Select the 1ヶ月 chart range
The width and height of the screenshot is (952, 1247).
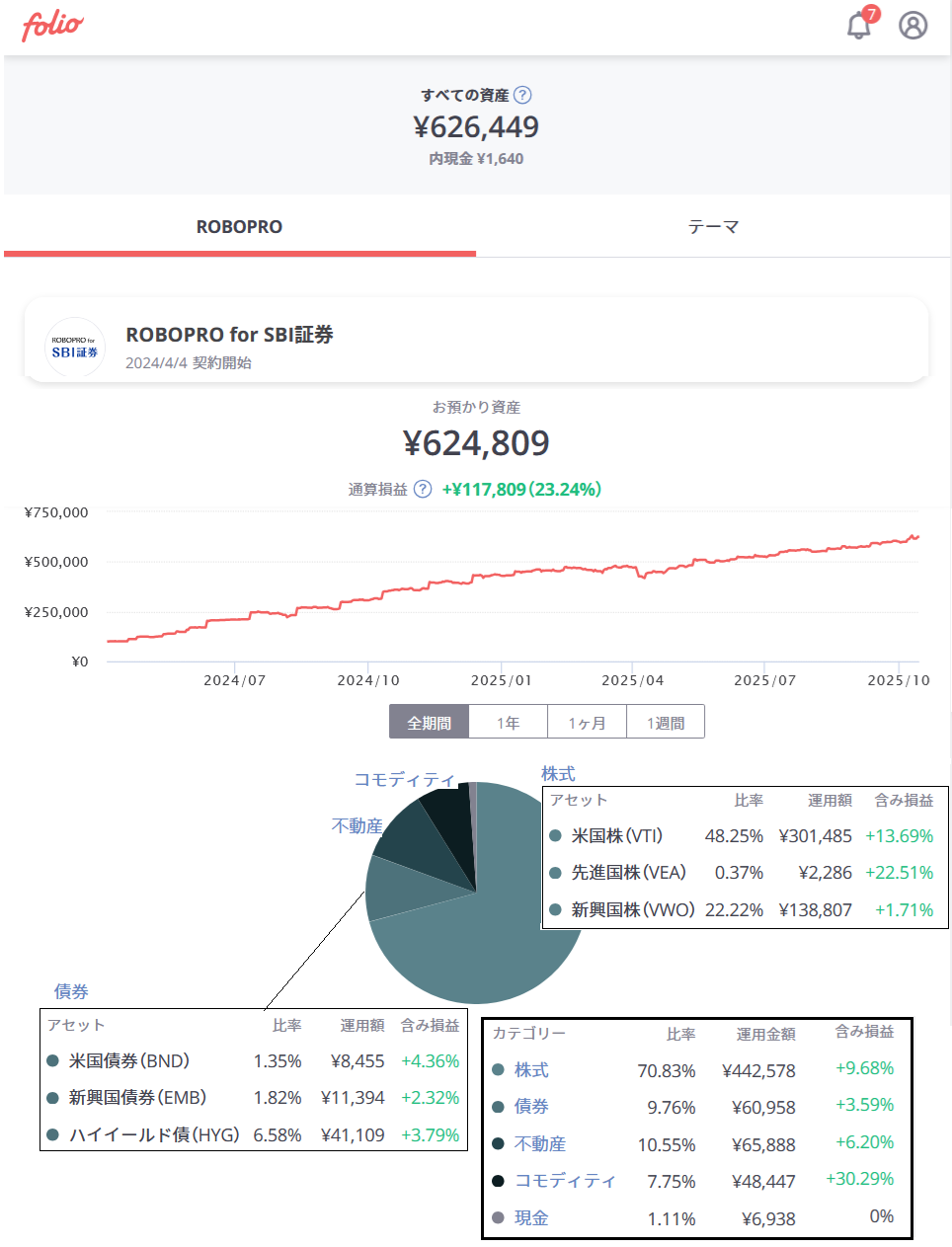[x=588, y=722]
